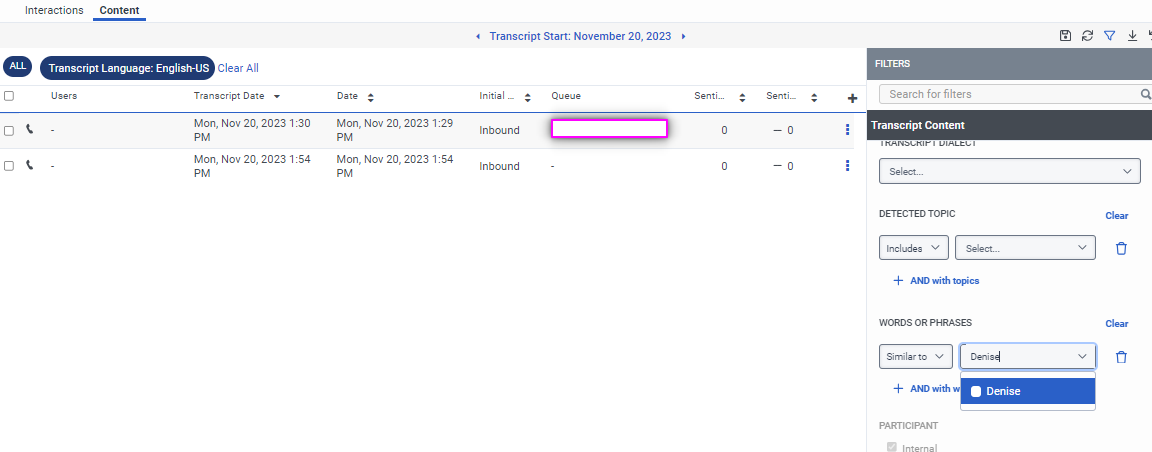Click the add column plus icon
This screenshot has width=1152, height=452.
pyautogui.click(x=852, y=98)
